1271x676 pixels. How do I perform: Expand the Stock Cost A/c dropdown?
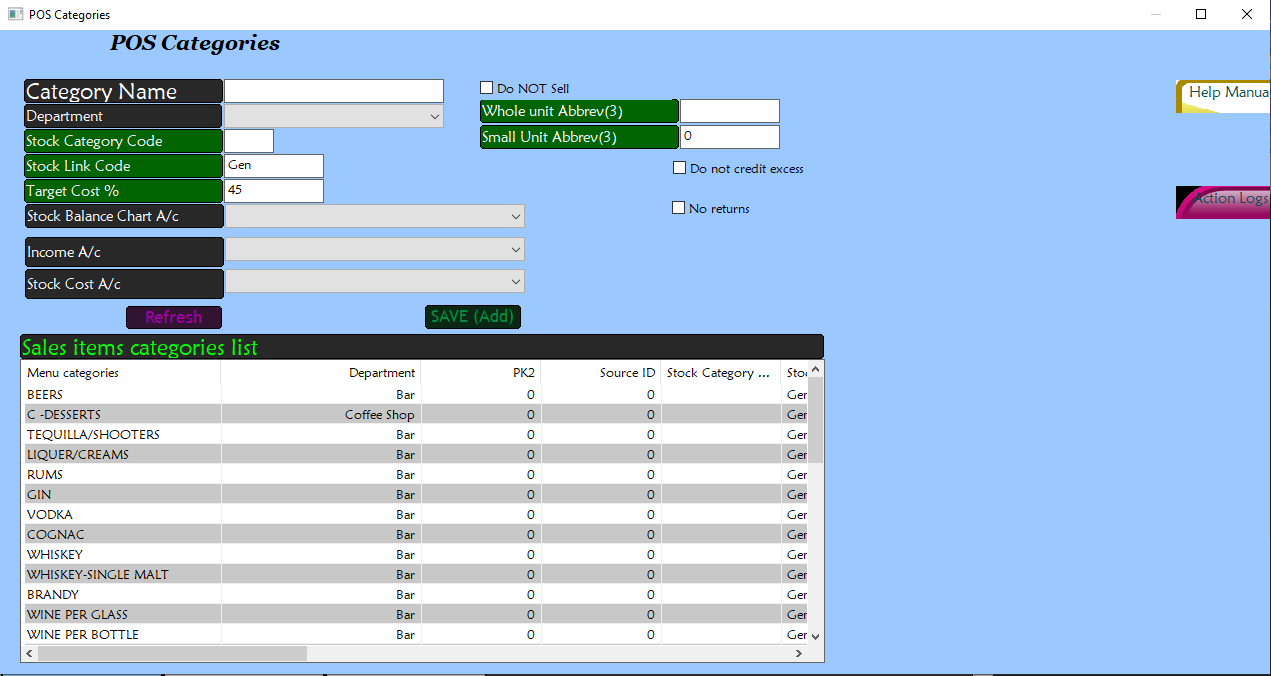(375, 282)
